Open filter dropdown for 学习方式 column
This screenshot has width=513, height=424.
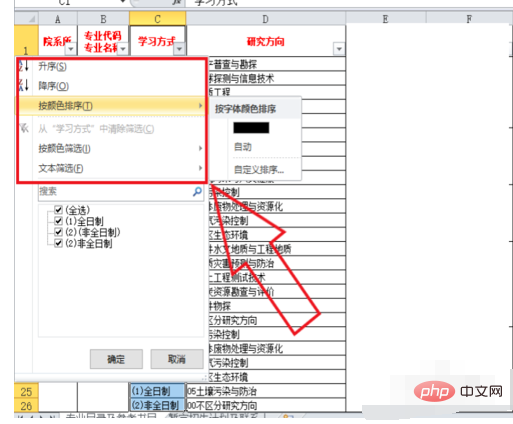[179, 49]
